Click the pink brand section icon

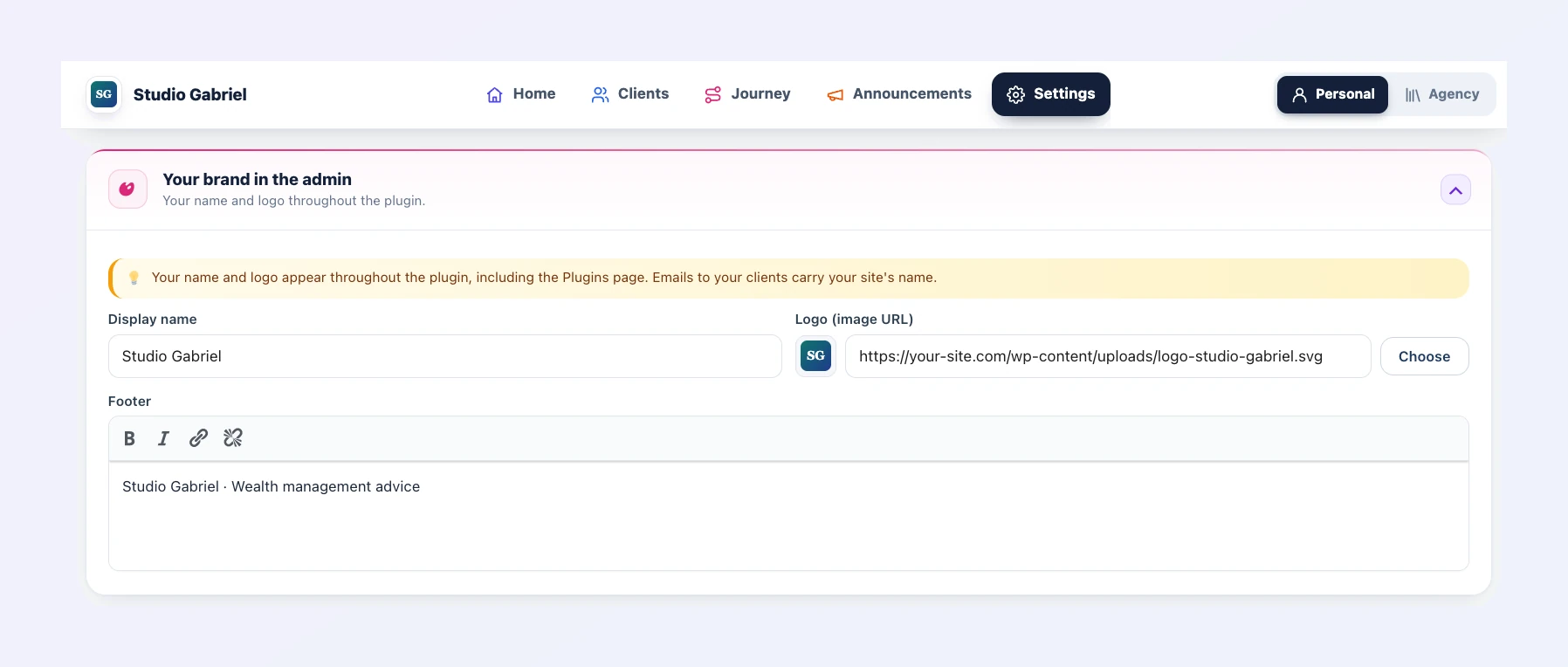point(127,189)
